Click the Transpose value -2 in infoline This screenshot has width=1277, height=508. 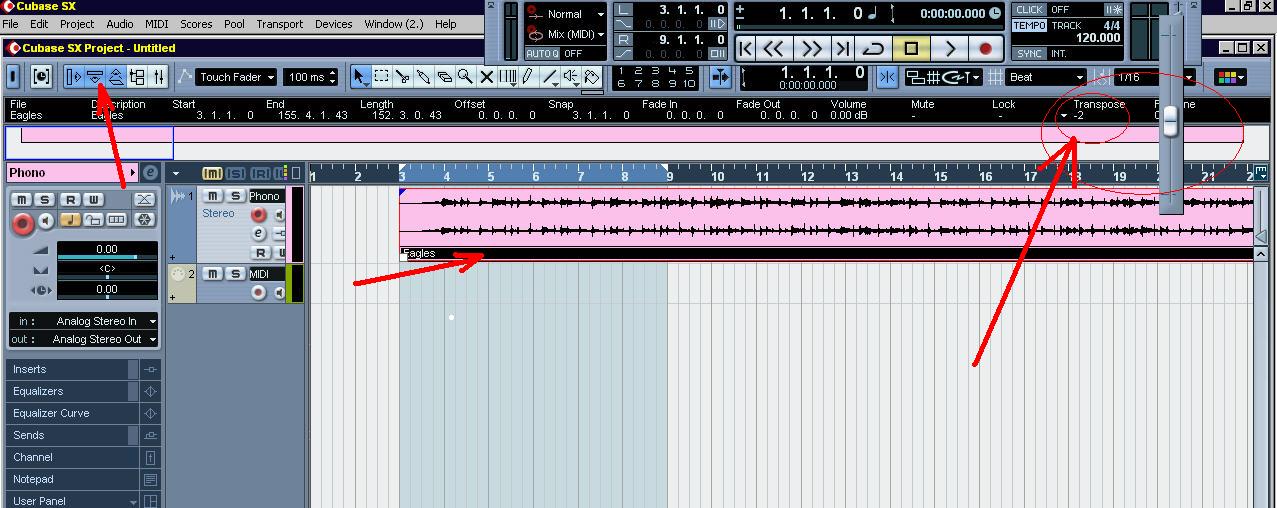[x=1079, y=115]
